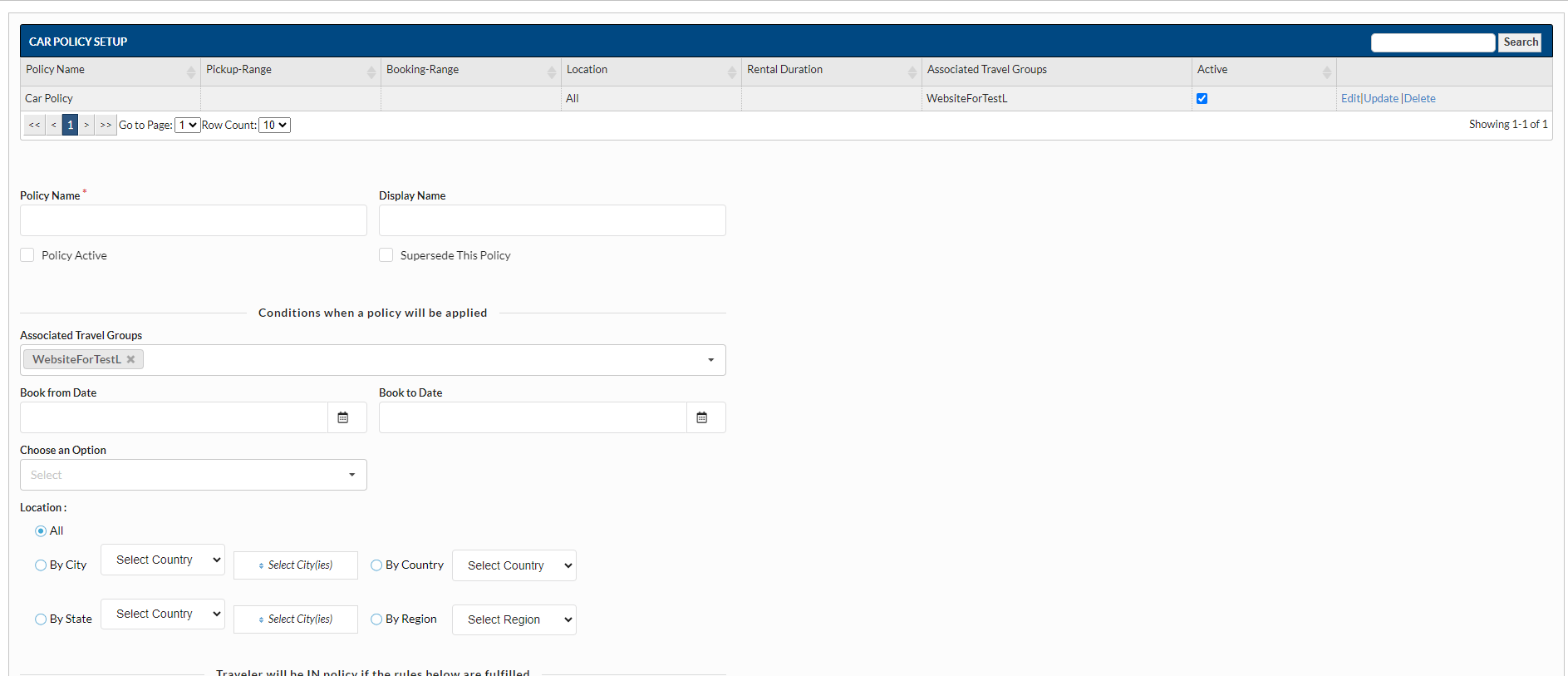Open the Book to Date calendar picker
This screenshot has width=1568, height=676.
pyautogui.click(x=702, y=417)
